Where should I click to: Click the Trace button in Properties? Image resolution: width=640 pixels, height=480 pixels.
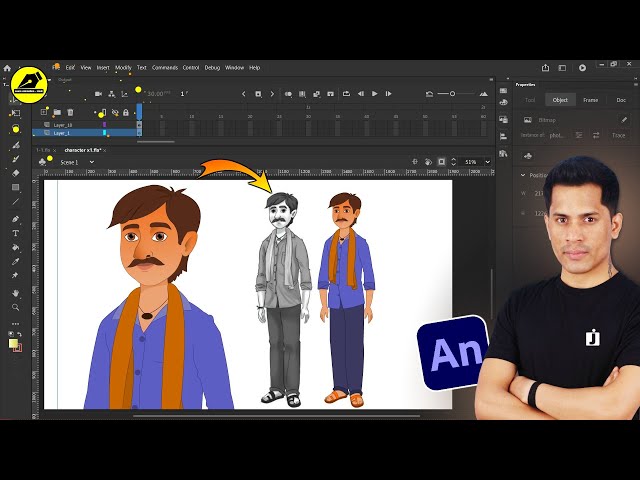pyautogui.click(x=619, y=135)
